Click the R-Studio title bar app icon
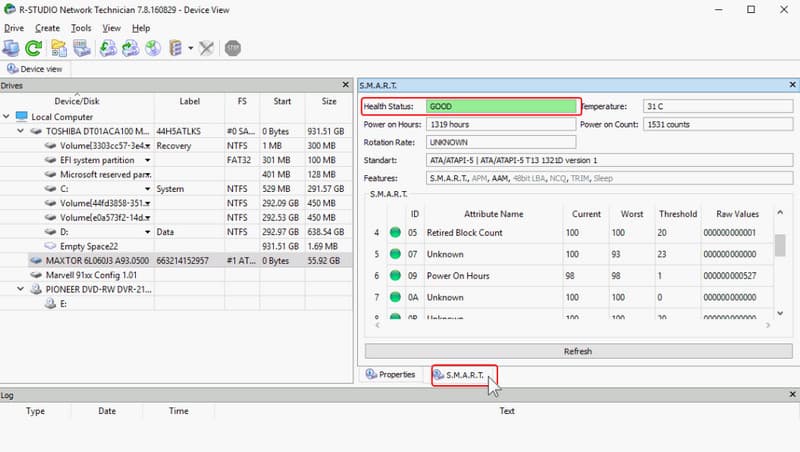 9,9
